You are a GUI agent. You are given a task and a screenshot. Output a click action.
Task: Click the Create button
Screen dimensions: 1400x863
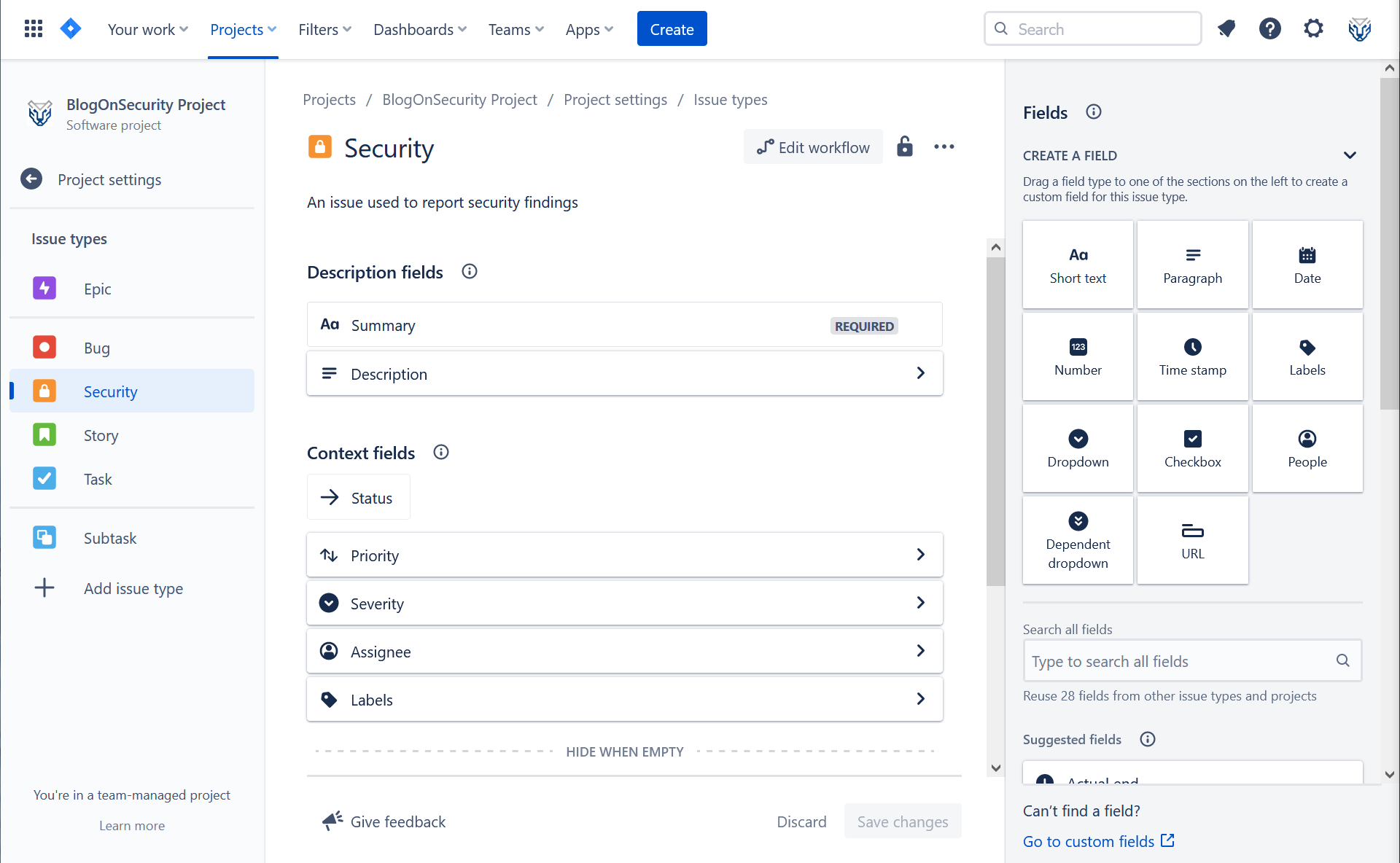672,28
